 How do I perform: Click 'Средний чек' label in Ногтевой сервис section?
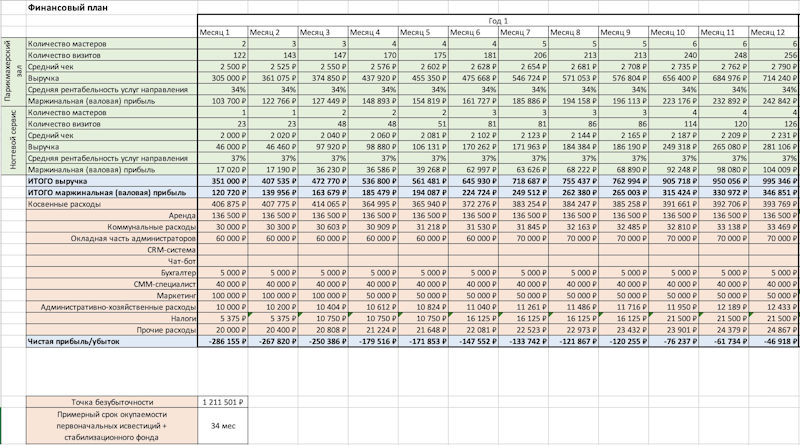(112, 135)
